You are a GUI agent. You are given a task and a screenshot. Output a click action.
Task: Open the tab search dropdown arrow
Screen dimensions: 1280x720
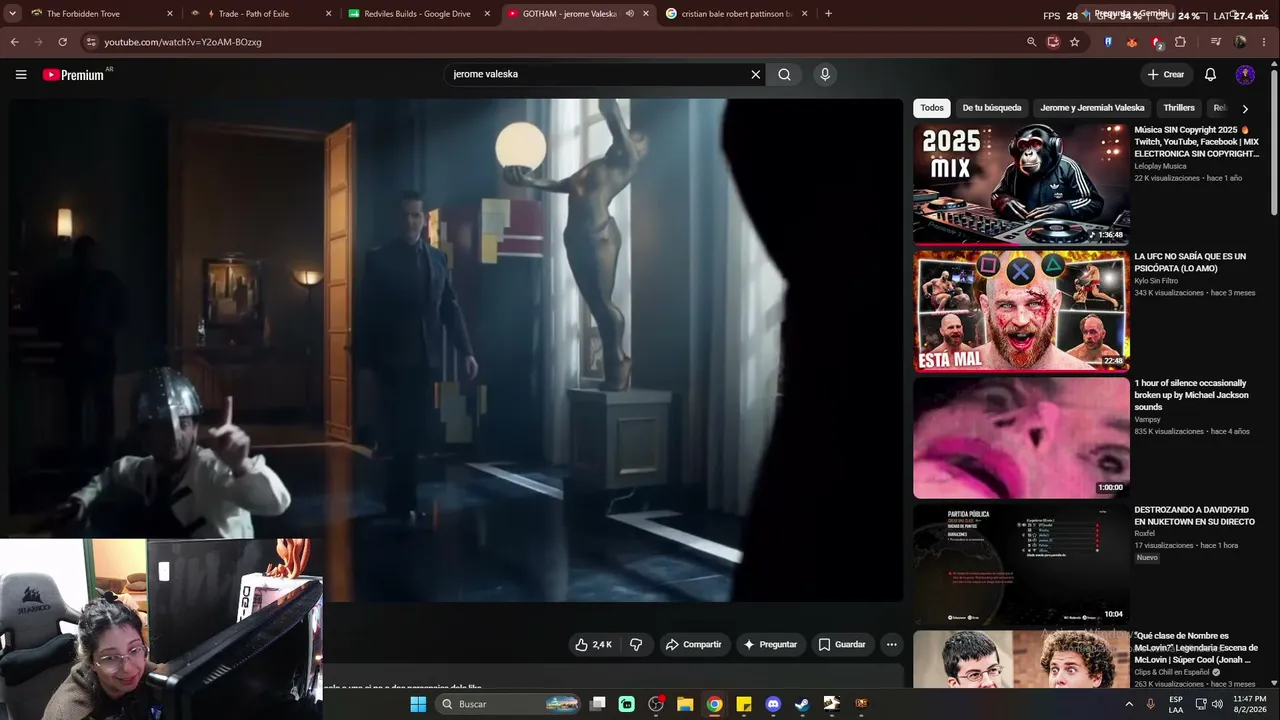point(12,14)
